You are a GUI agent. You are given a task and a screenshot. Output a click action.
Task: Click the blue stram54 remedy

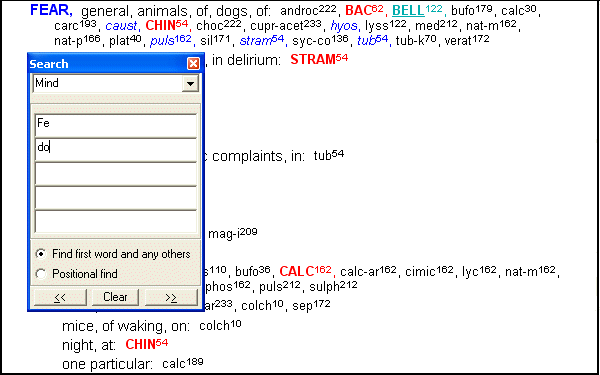tap(262, 40)
